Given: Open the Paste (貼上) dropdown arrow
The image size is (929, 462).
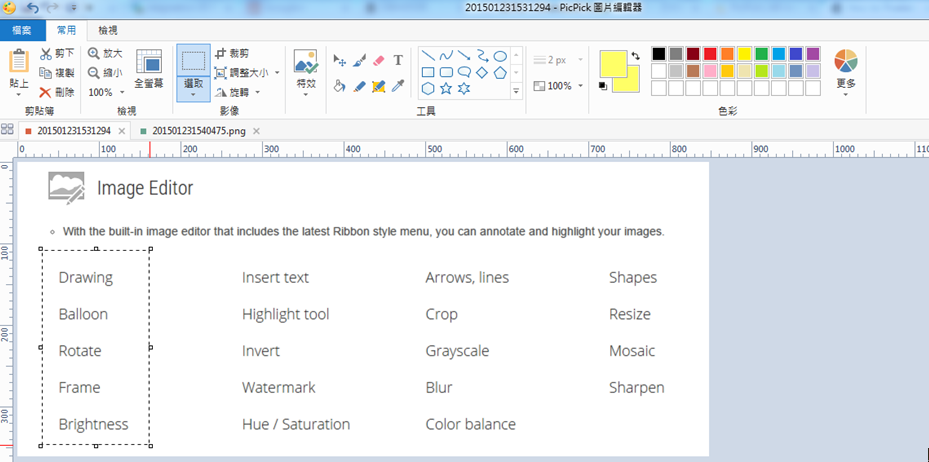Looking at the screenshot, I should click(19, 95).
